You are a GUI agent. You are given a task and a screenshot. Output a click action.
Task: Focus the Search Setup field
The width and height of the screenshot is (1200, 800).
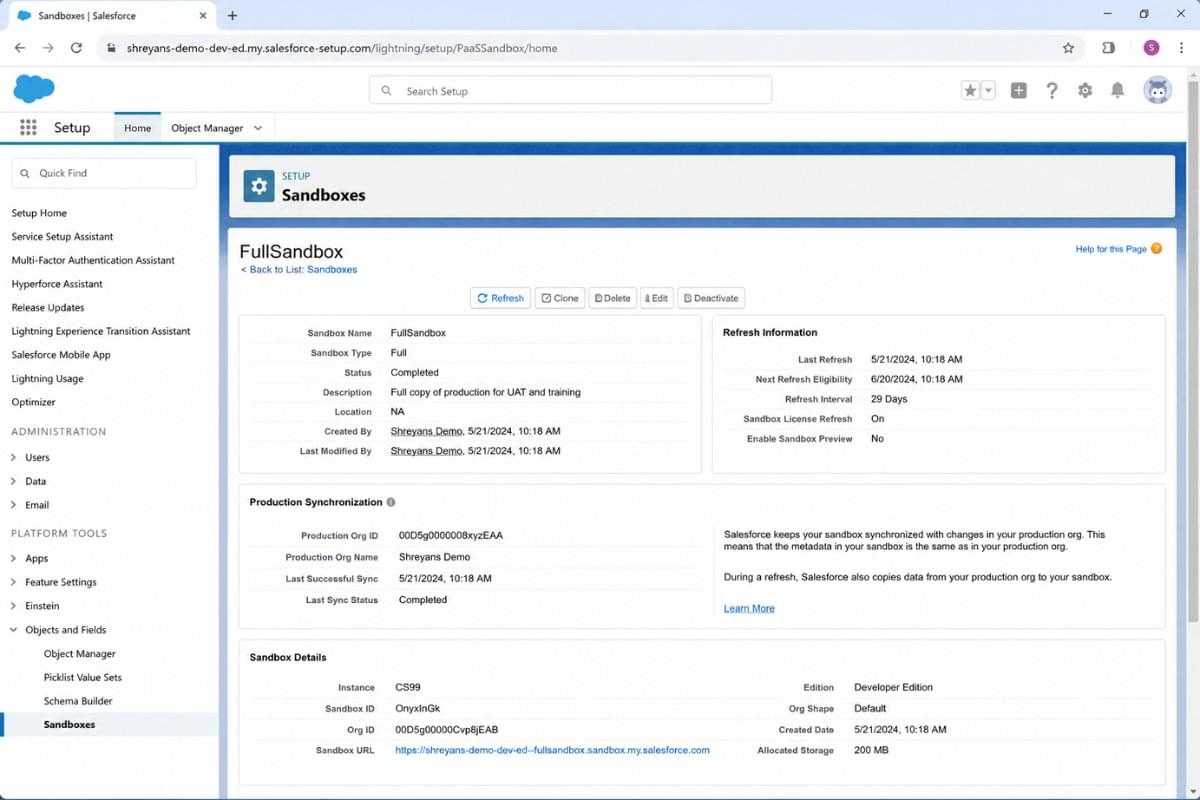click(570, 91)
